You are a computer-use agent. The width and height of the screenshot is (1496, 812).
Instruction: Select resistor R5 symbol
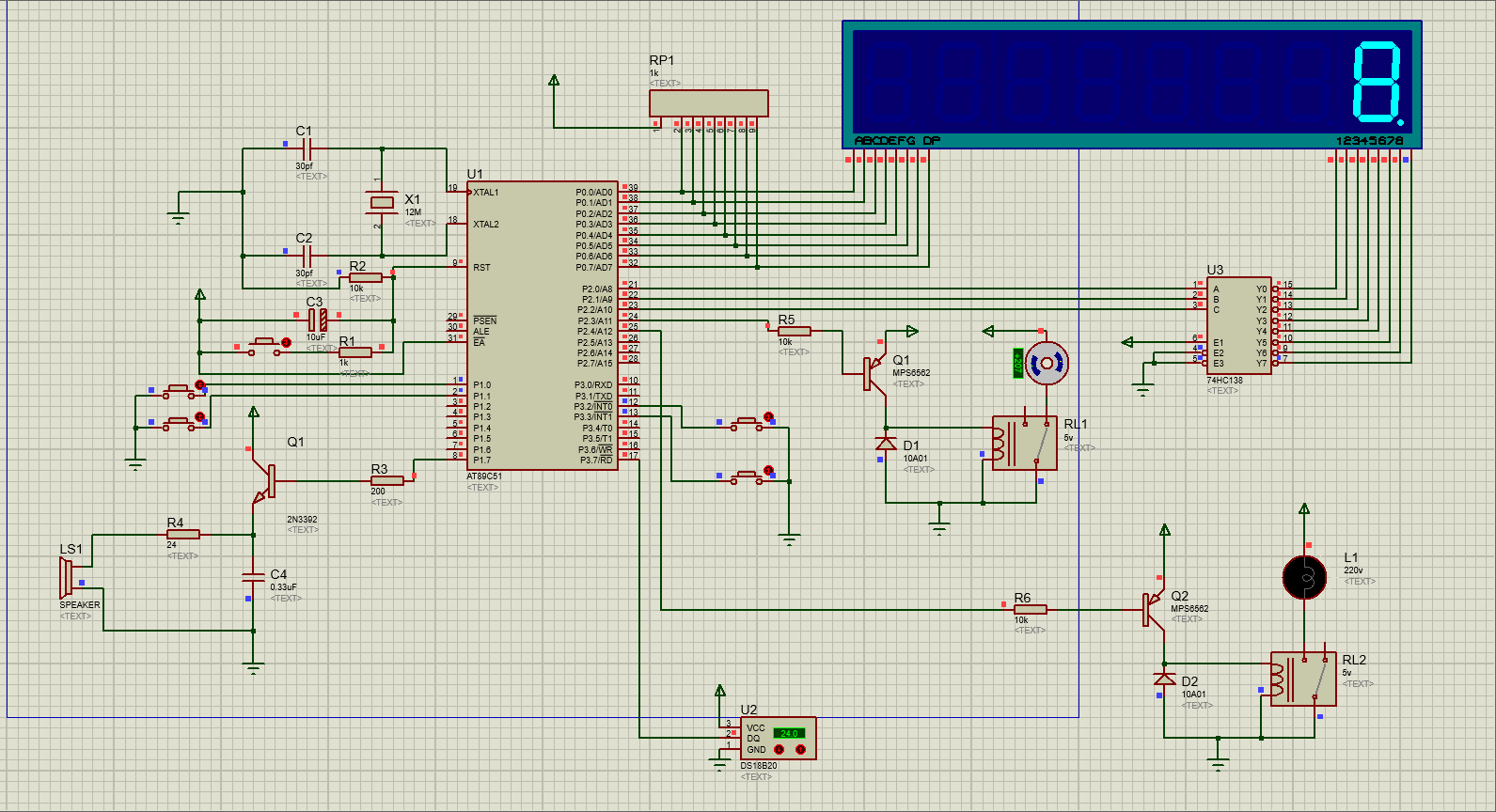point(795,331)
